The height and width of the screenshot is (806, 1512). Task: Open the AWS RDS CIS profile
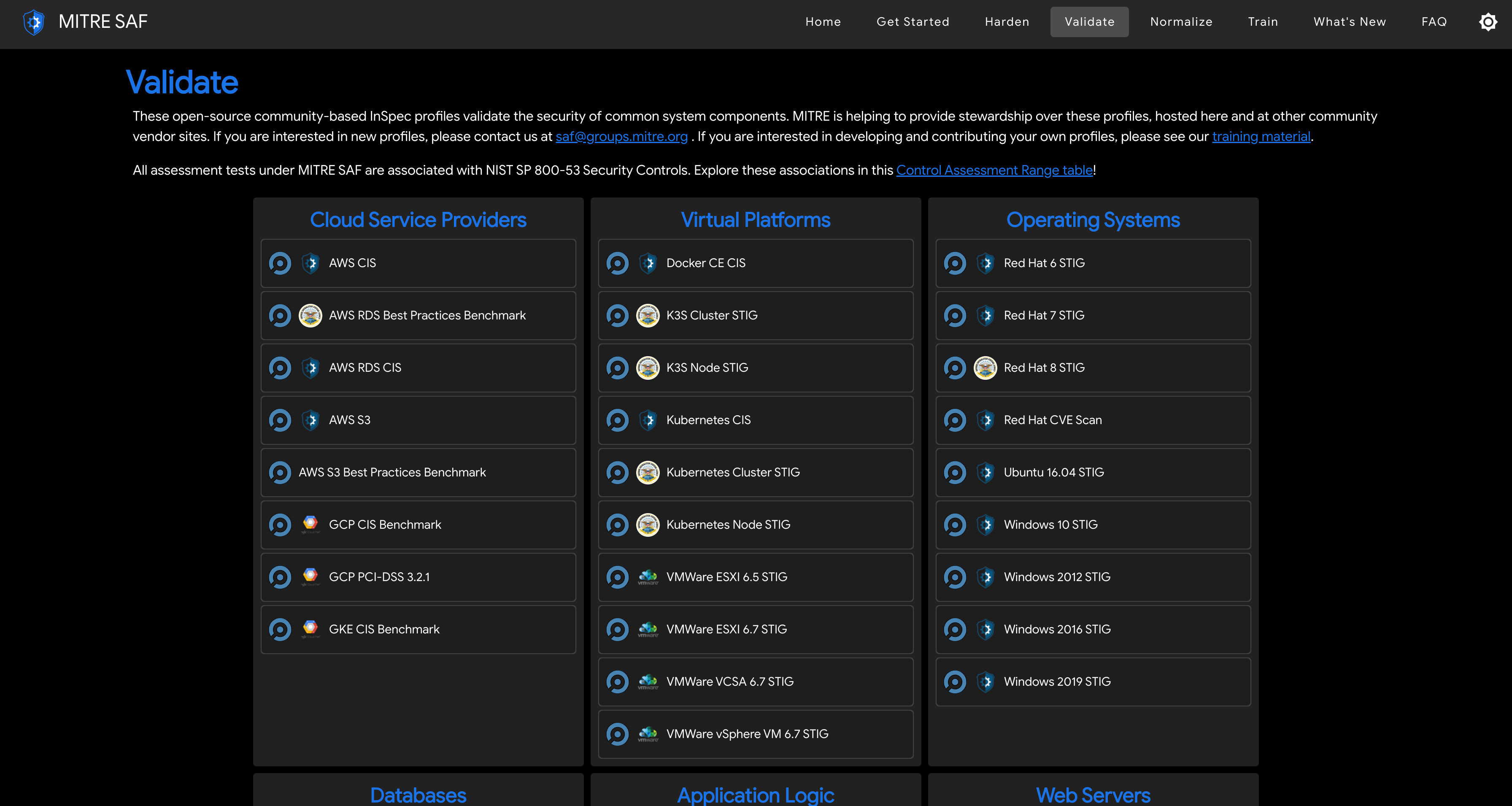(x=418, y=368)
